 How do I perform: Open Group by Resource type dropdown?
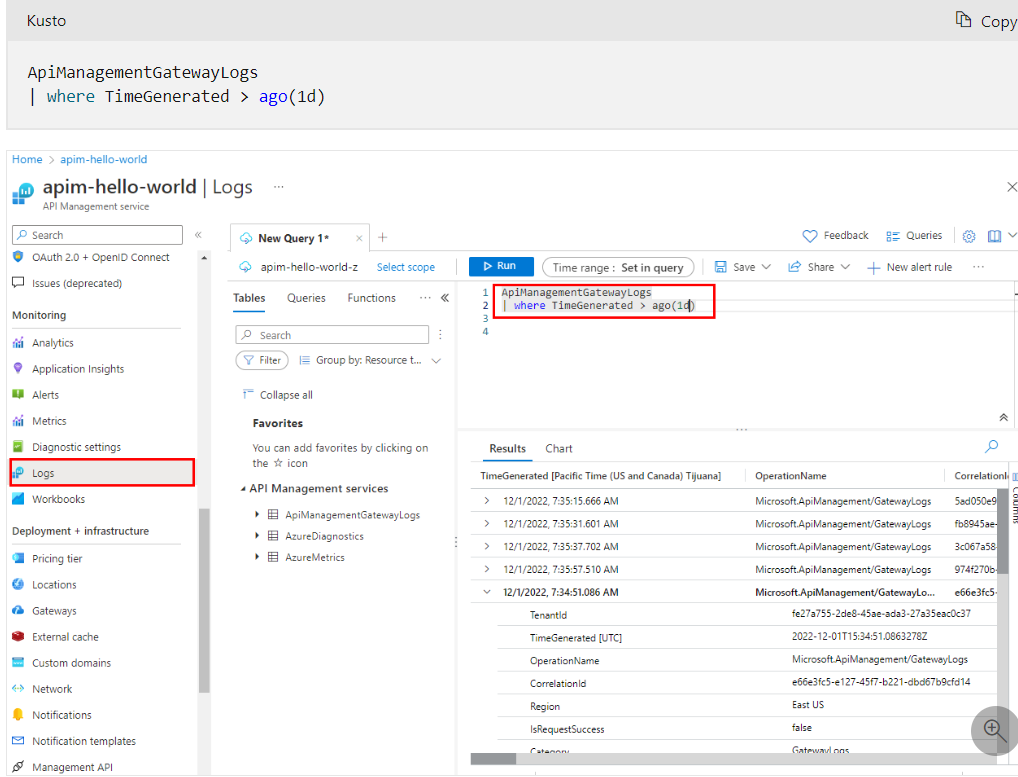(x=370, y=360)
